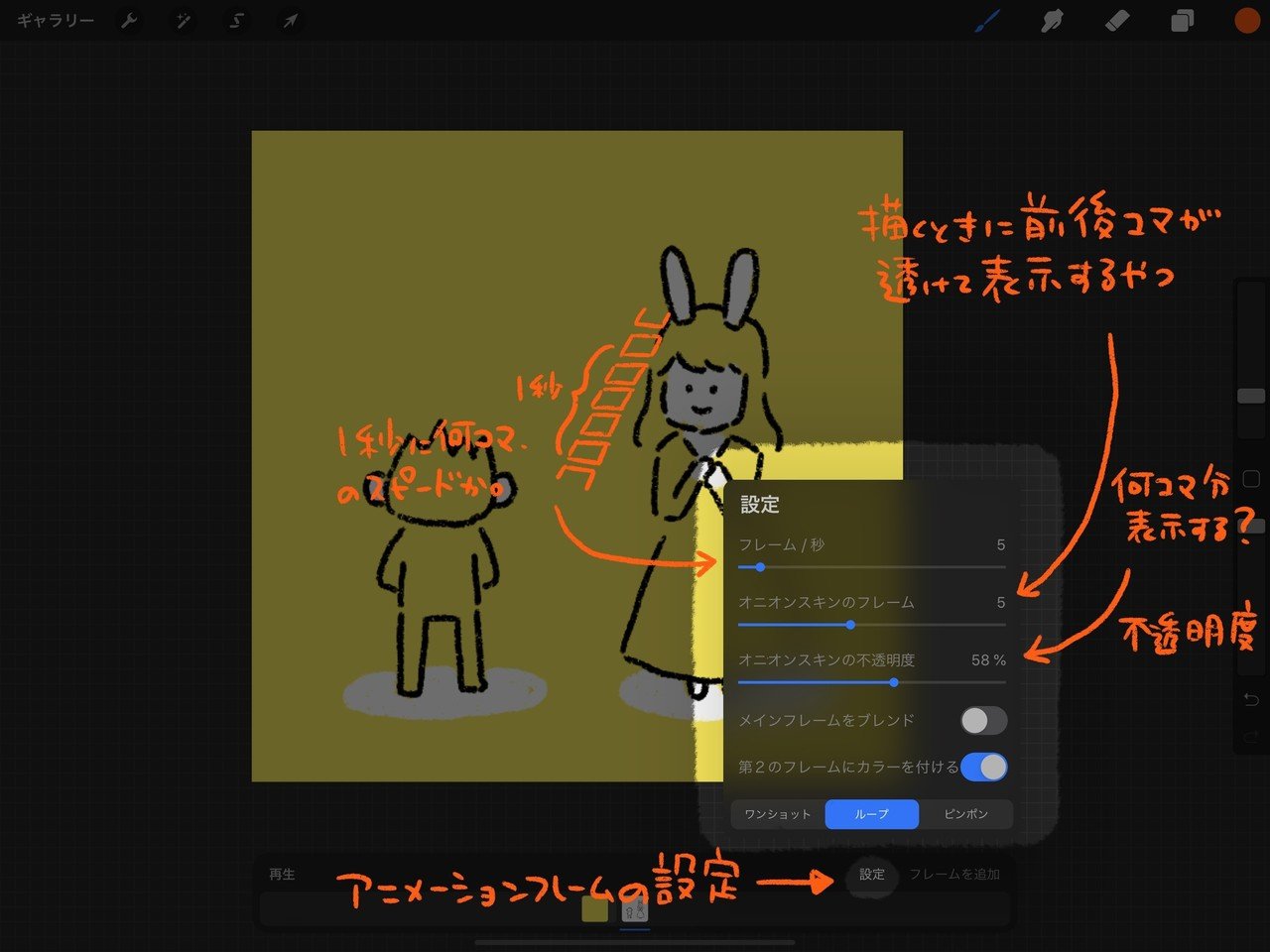Select the rabbit frame thumbnail in timeline
The image size is (1270, 952).
635,909
